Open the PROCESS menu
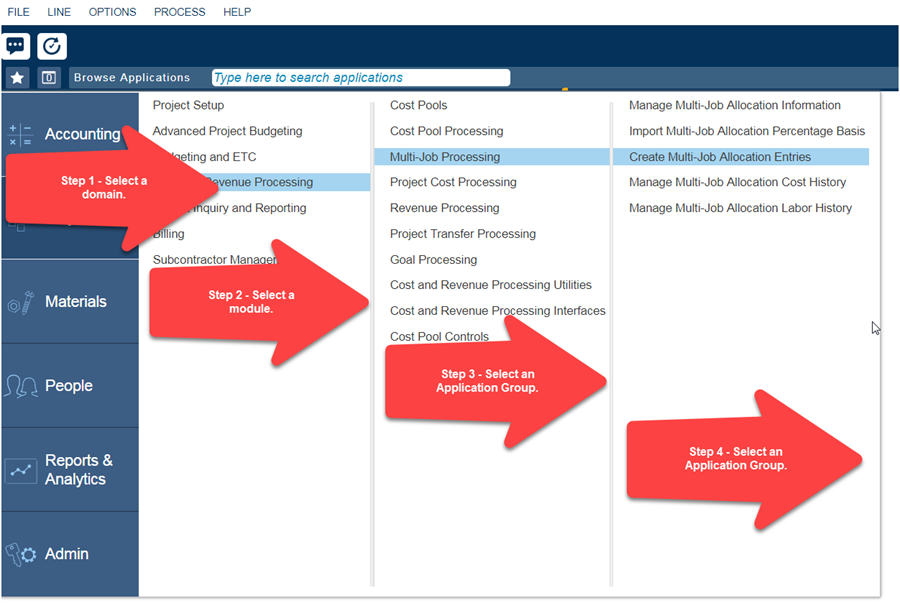Screen dimensions: 900x616 tap(179, 12)
